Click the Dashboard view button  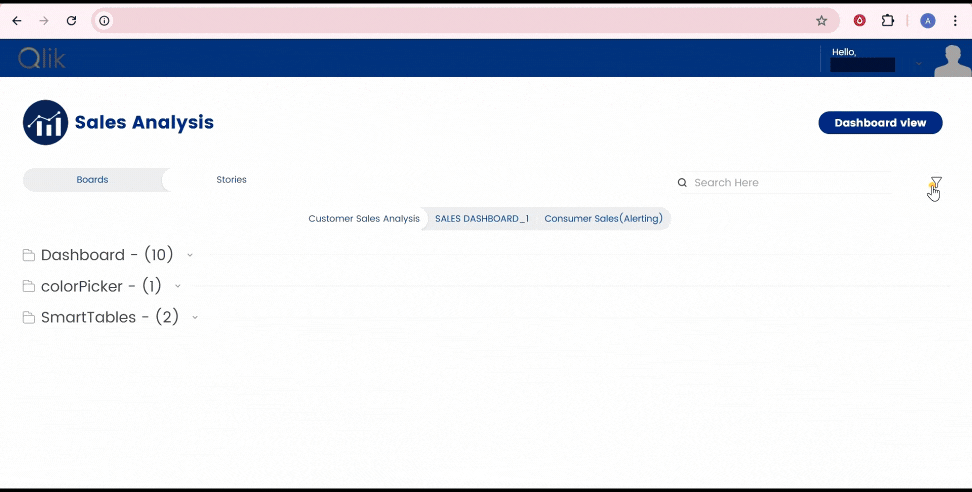(x=880, y=123)
